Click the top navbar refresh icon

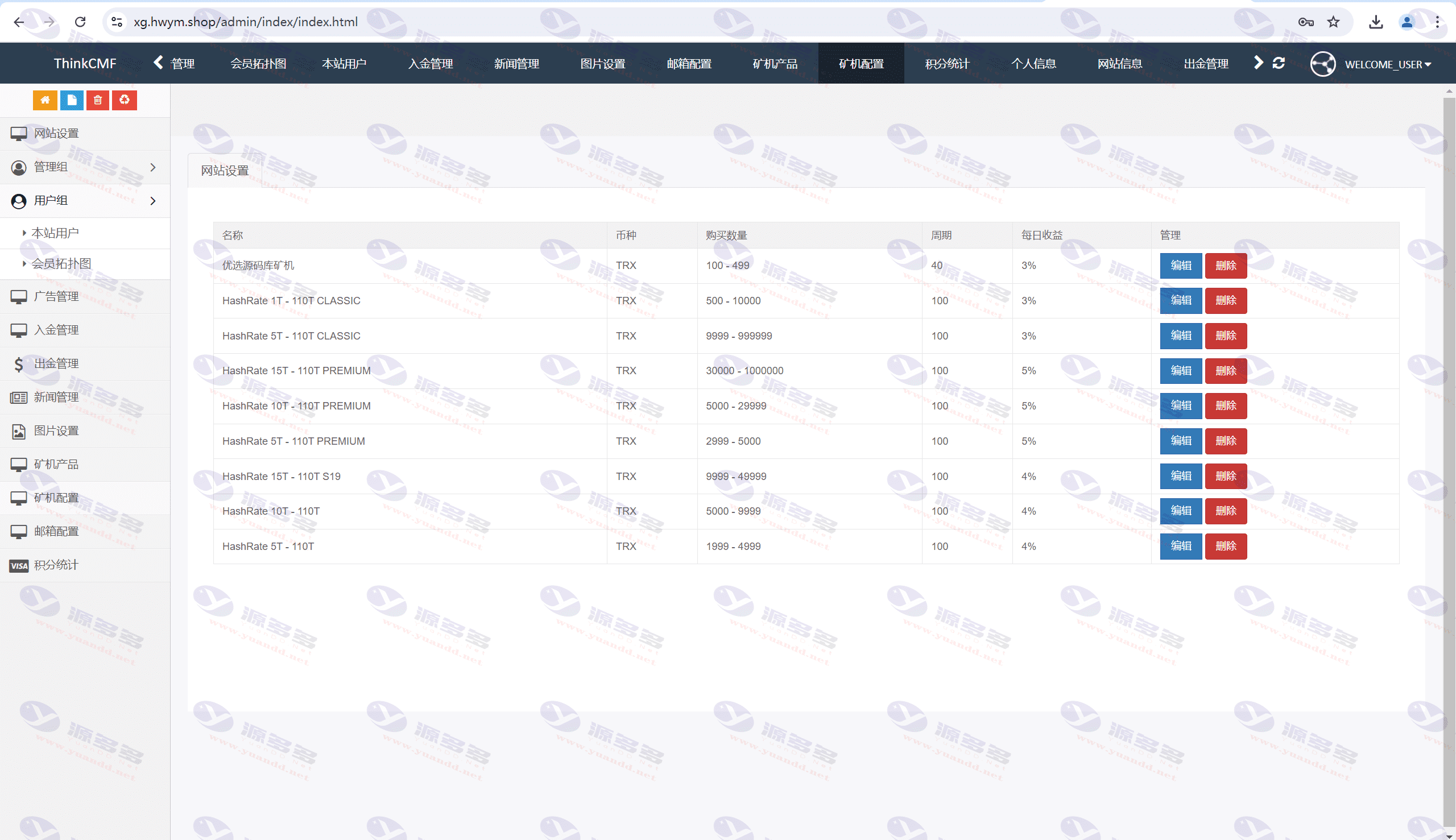pyautogui.click(x=1279, y=63)
